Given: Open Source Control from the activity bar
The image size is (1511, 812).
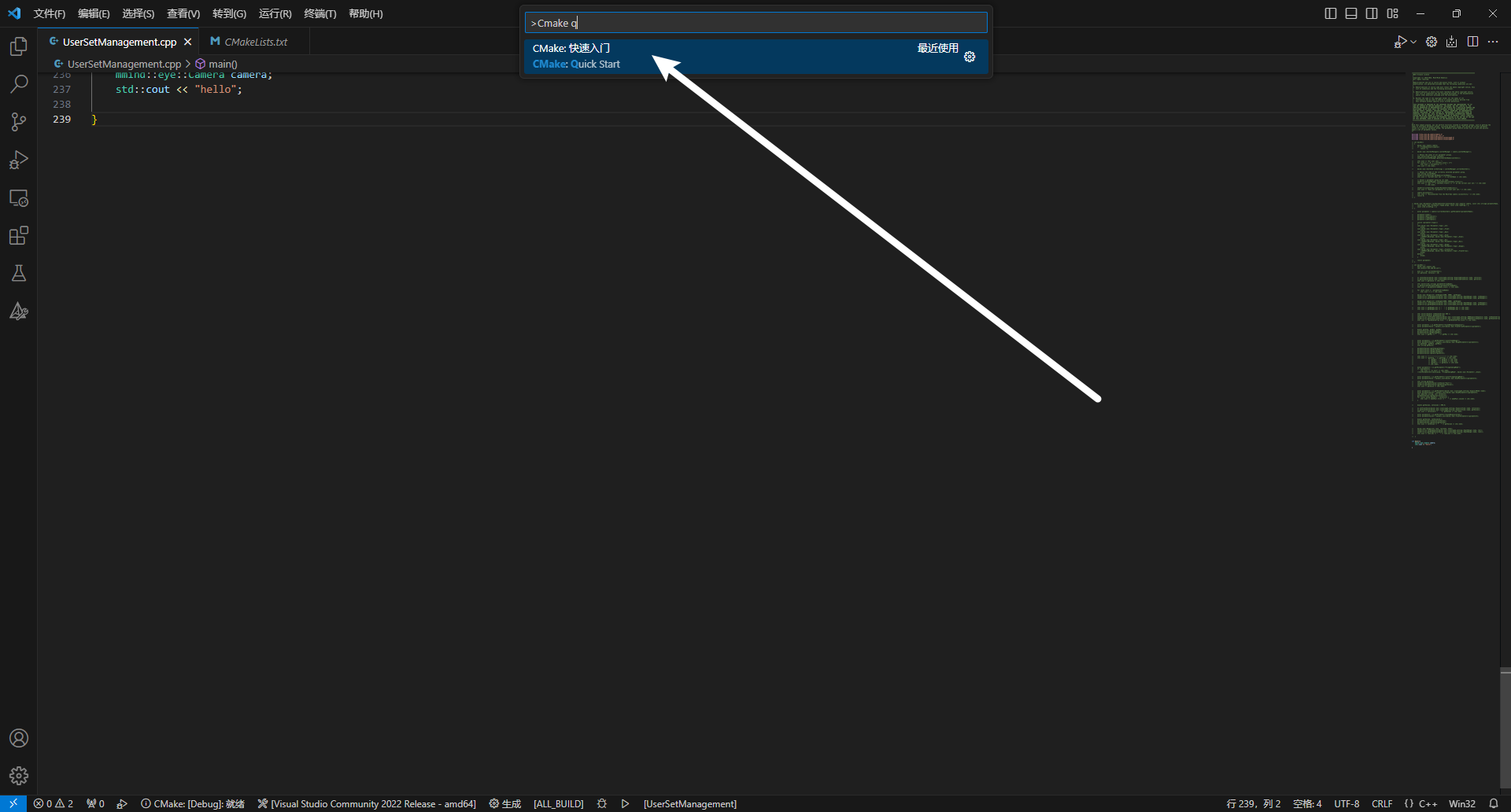Looking at the screenshot, I should point(18,121).
